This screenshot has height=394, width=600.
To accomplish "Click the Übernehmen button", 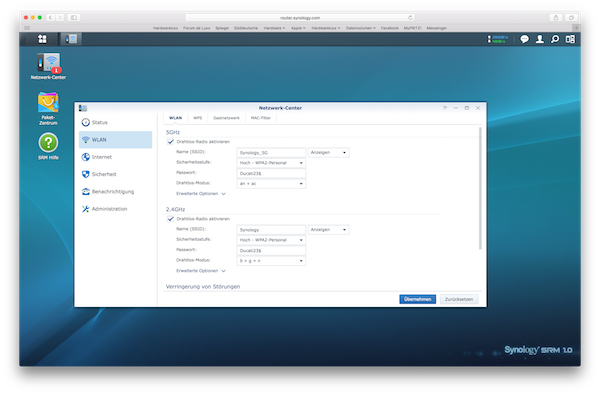I will [417, 299].
